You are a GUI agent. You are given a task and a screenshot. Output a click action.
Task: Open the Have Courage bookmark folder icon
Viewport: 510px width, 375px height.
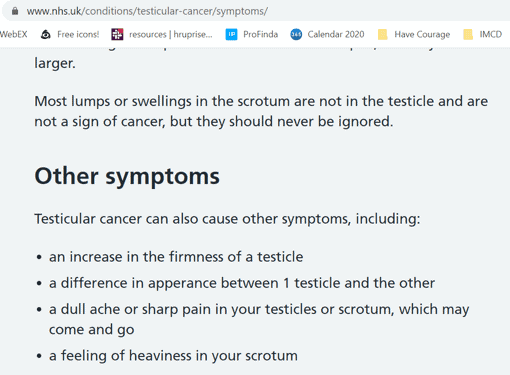tap(383, 34)
